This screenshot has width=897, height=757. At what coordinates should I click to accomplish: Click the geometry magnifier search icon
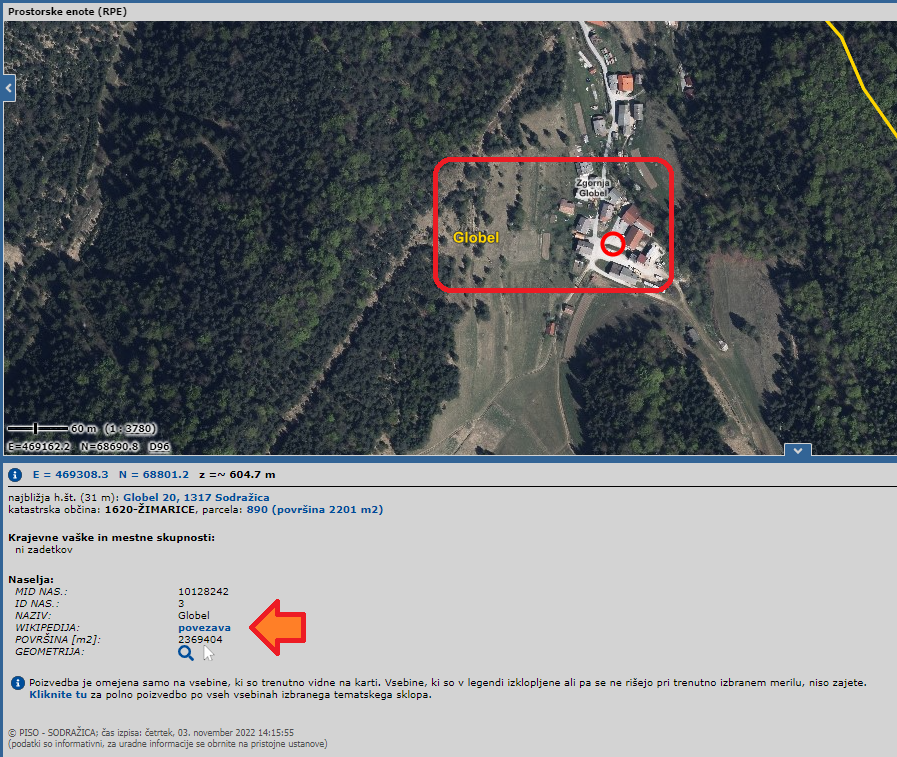click(x=185, y=653)
